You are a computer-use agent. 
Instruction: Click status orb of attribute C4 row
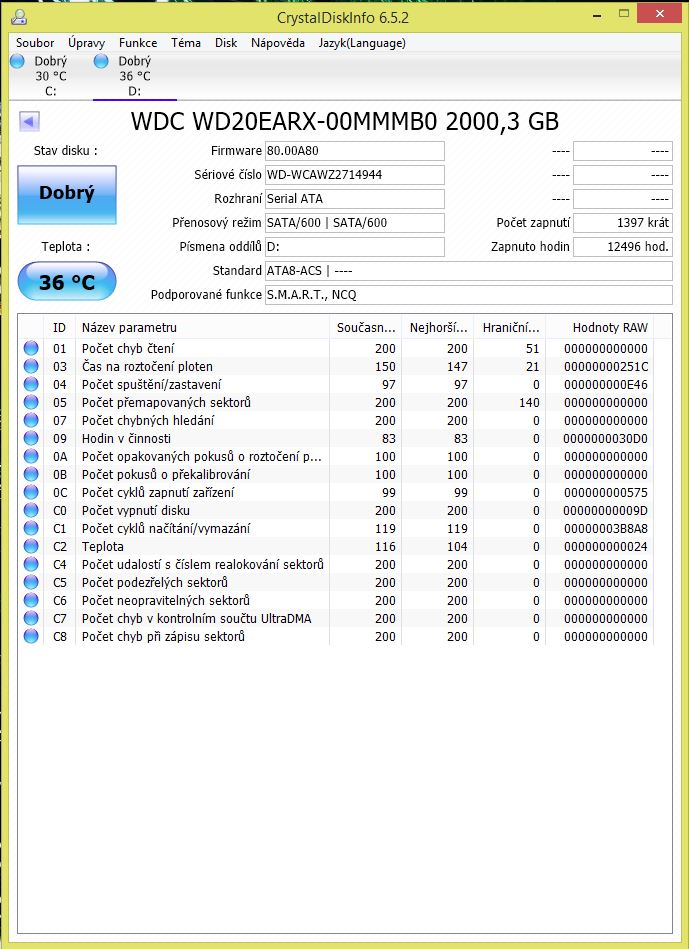[x=31, y=564]
